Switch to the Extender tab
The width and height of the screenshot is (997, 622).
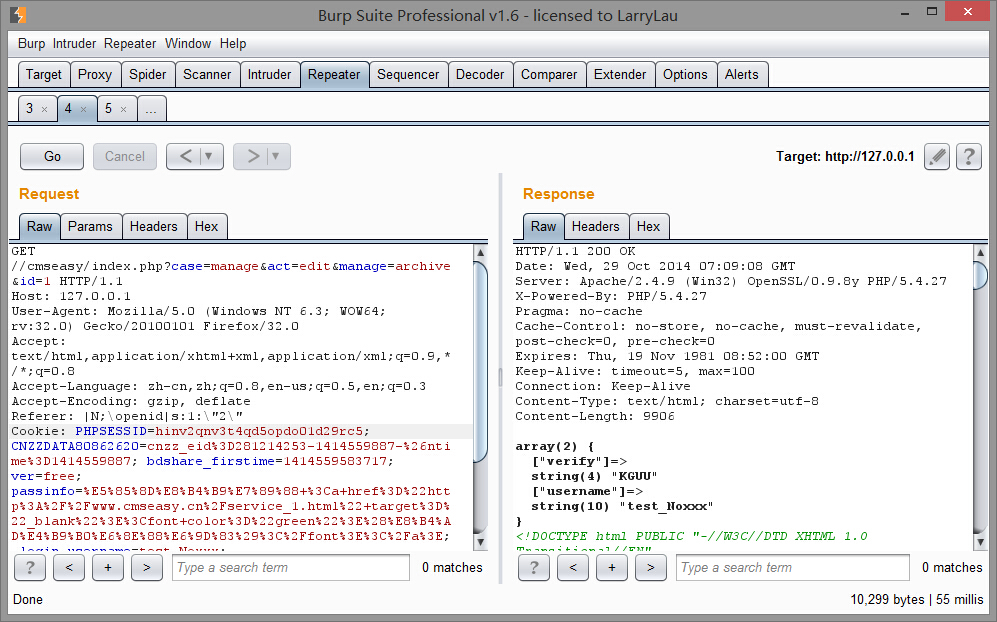[620, 74]
